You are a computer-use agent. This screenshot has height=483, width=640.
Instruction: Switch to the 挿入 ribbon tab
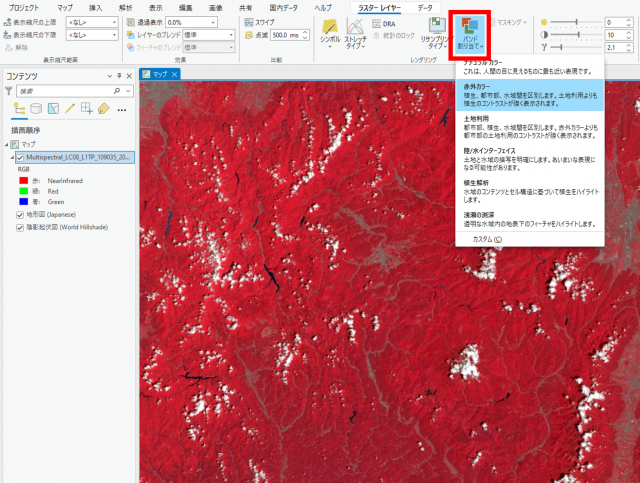coord(96,8)
